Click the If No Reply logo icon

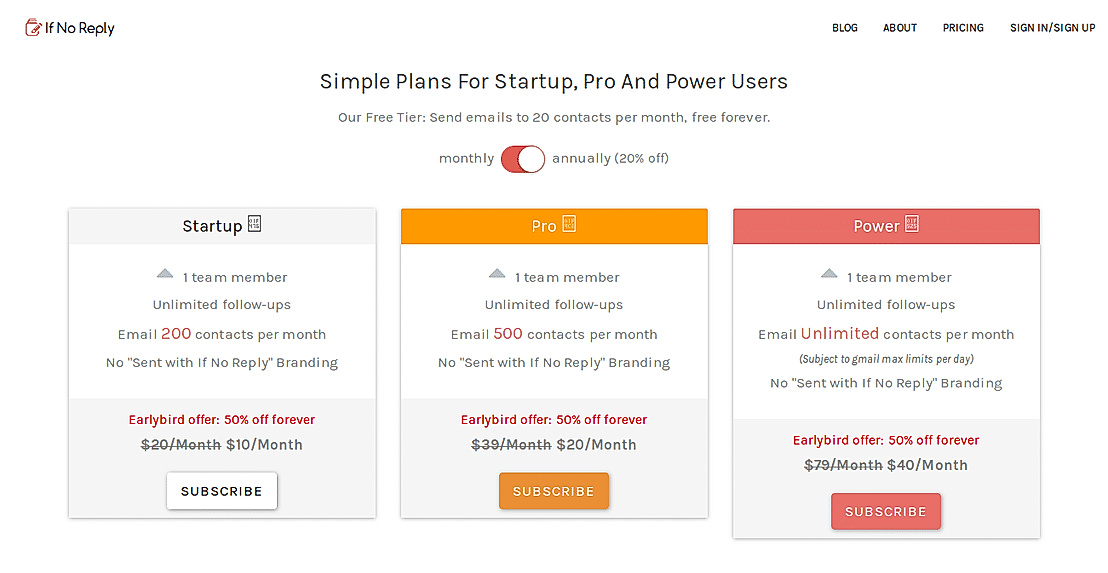pyautogui.click(x=33, y=28)
